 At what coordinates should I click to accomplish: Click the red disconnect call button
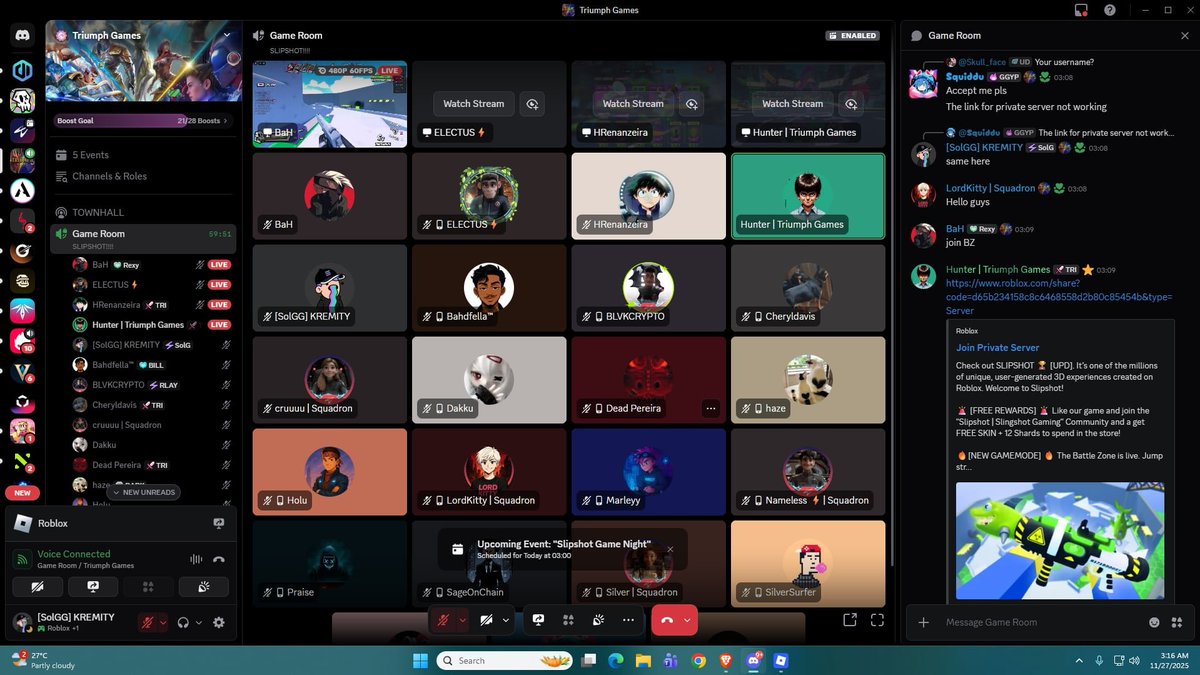[667, 620]
